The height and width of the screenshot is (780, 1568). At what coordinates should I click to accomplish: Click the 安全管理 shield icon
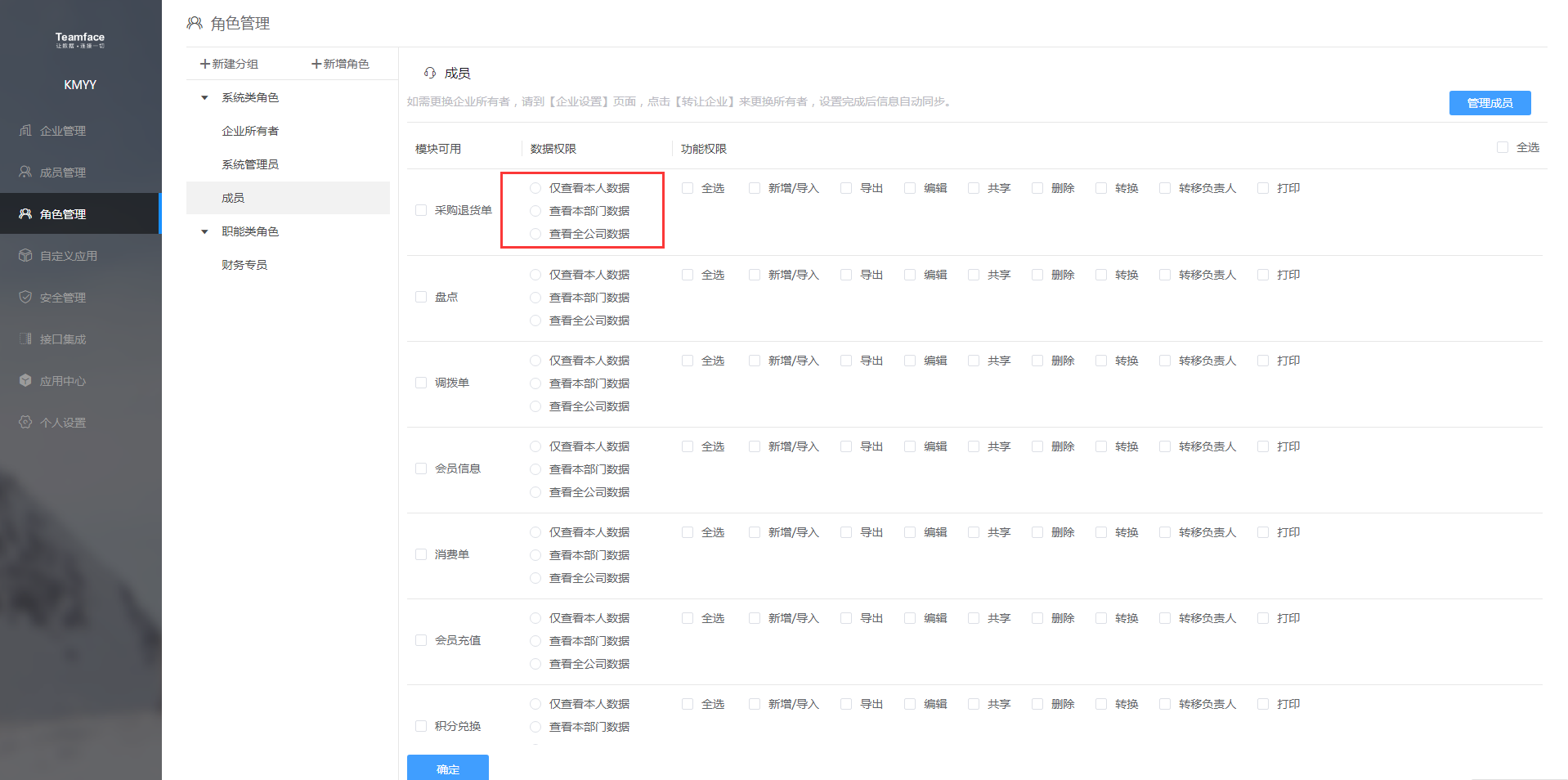click(25, 298)
